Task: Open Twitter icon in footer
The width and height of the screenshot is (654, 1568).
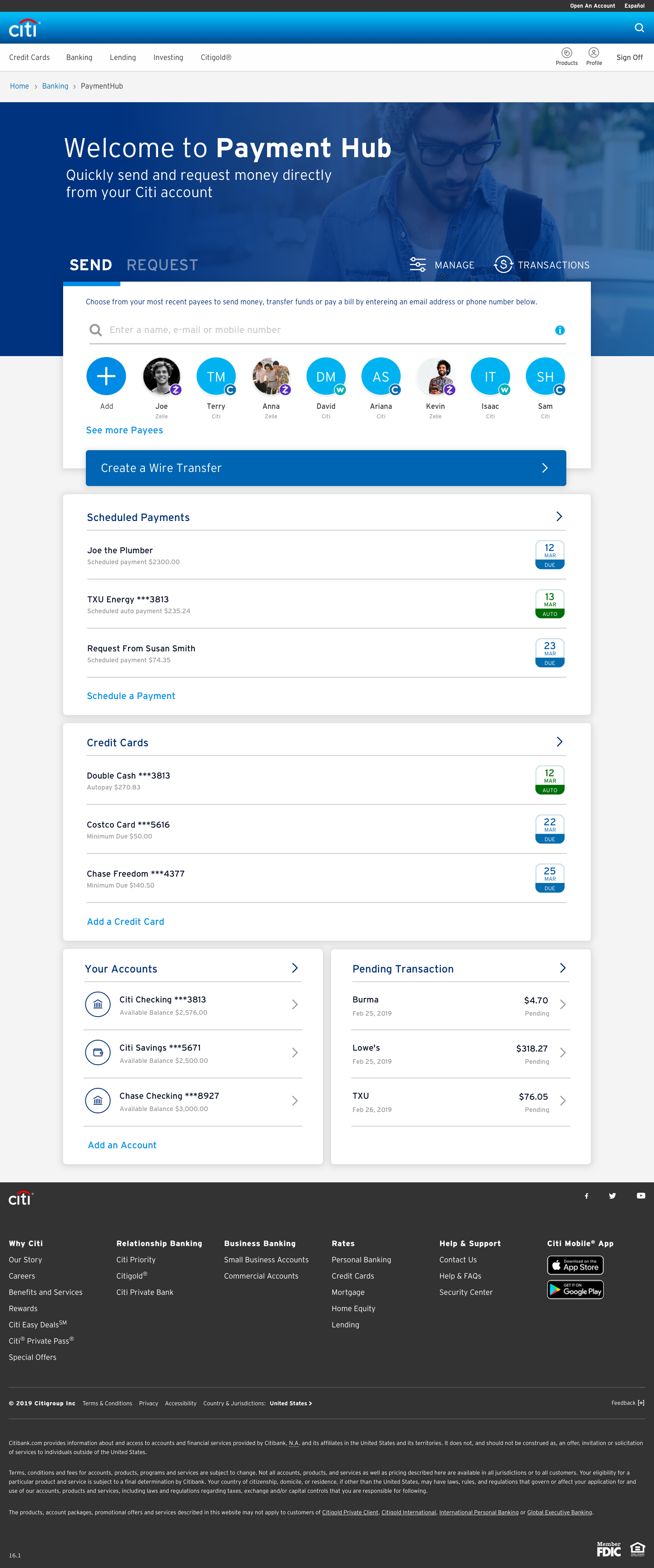Action: (x=613, y=1196)
